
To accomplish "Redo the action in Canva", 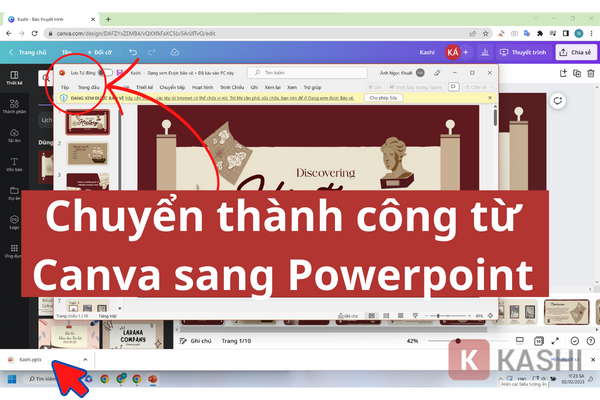I will pos(152,52).
